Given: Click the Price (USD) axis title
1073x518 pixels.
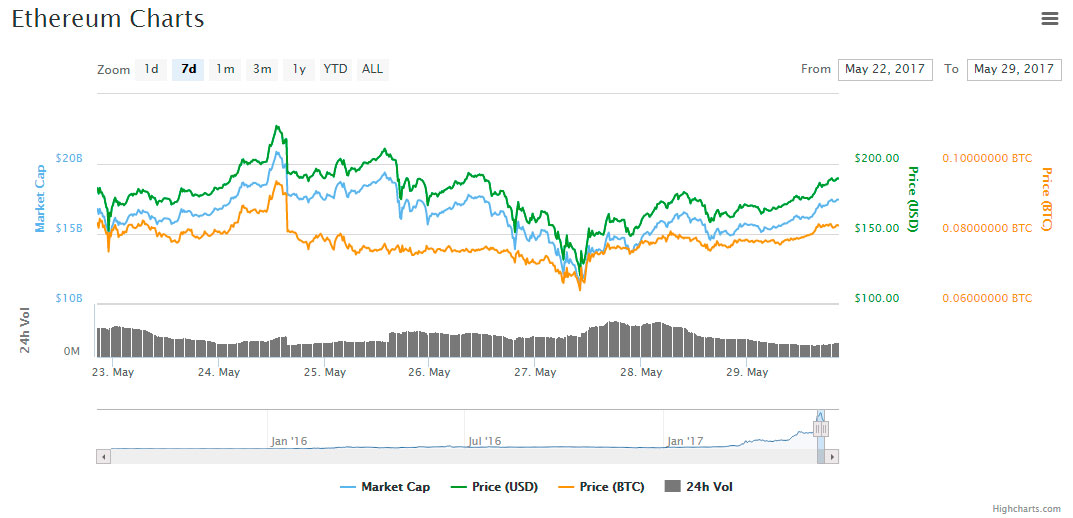Looking at the screenshot, I should (912, 198).
